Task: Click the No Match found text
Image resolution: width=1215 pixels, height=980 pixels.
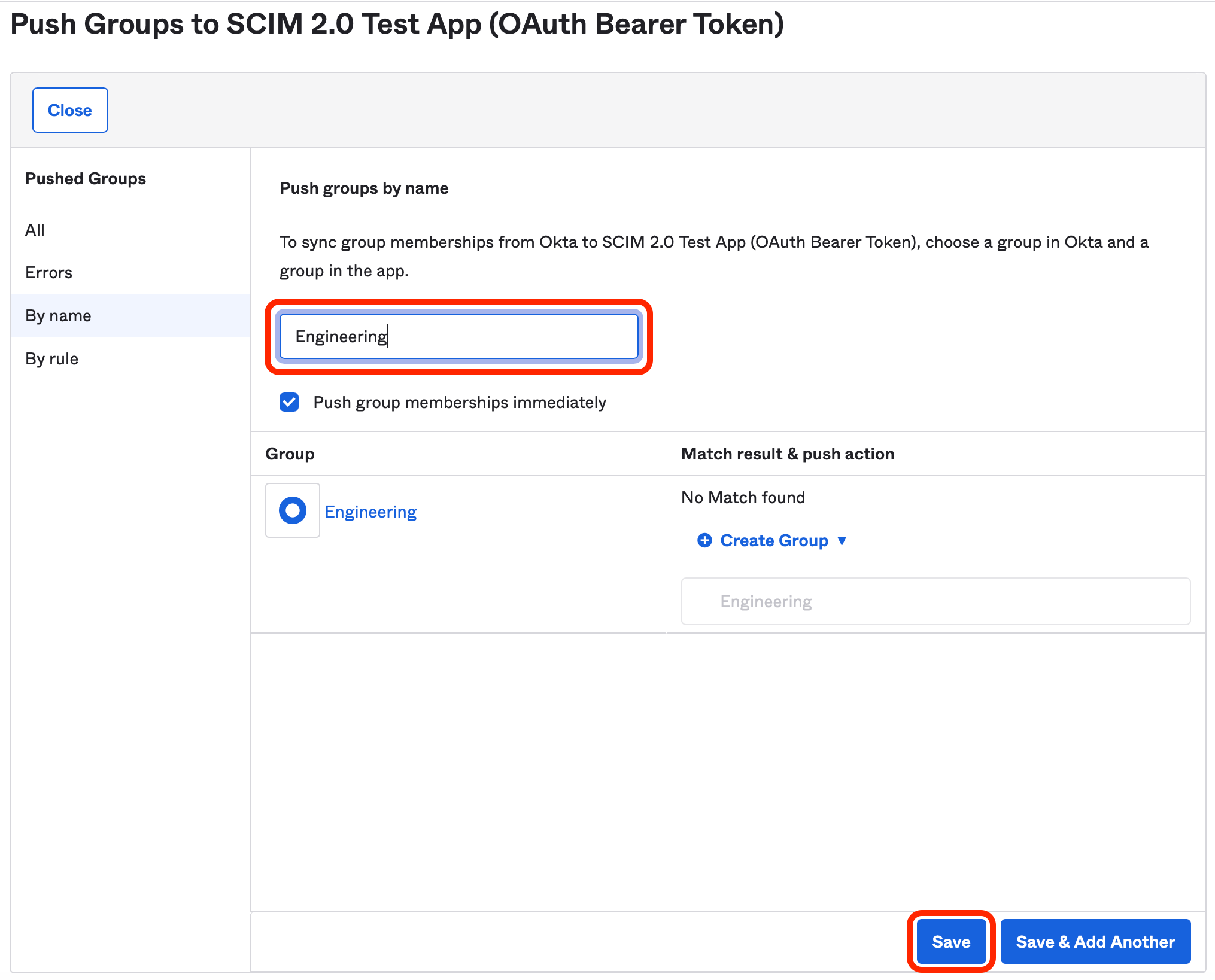Action: [743, 497]
